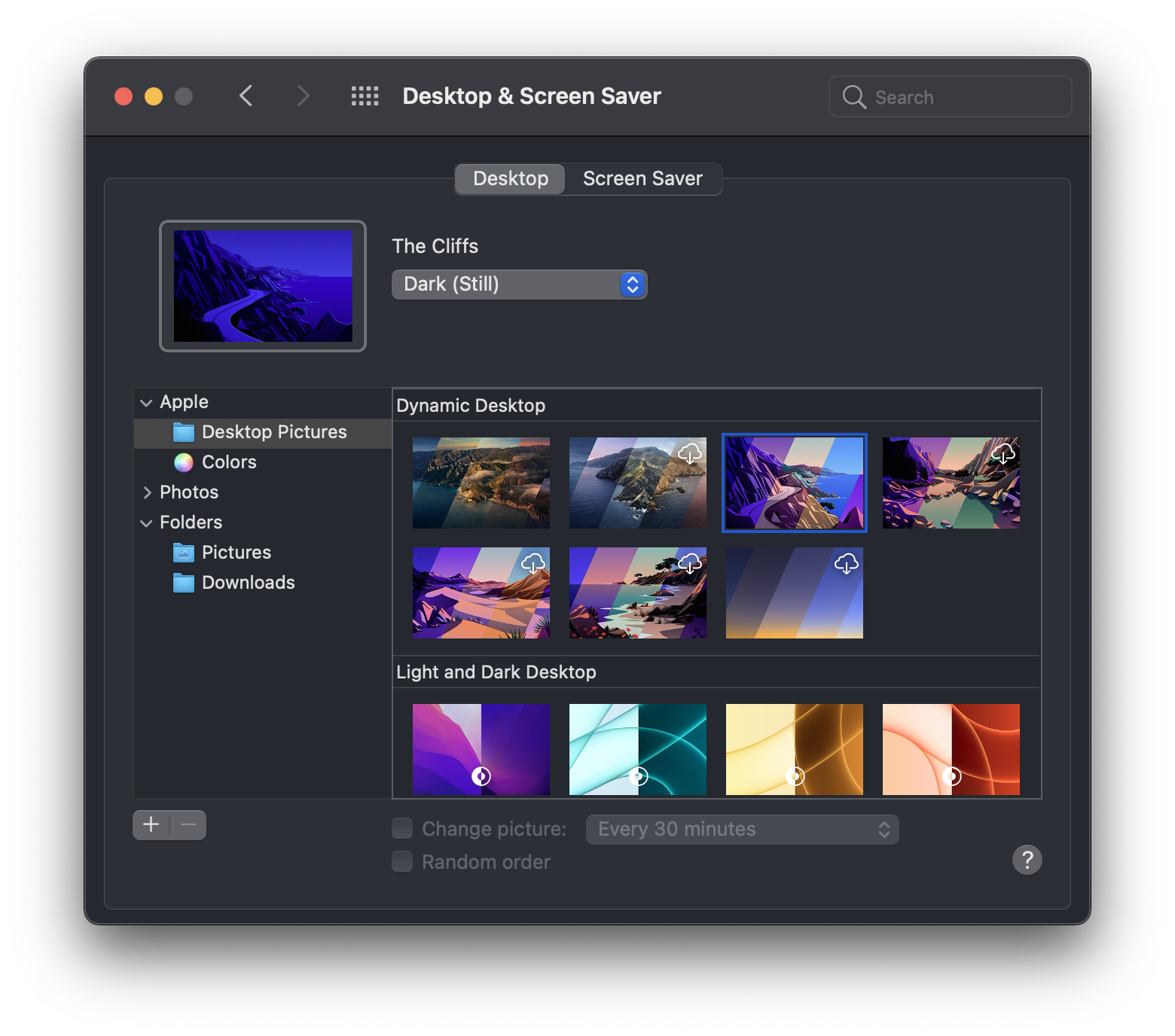Switch to the Desktop tab

(511, 179)
